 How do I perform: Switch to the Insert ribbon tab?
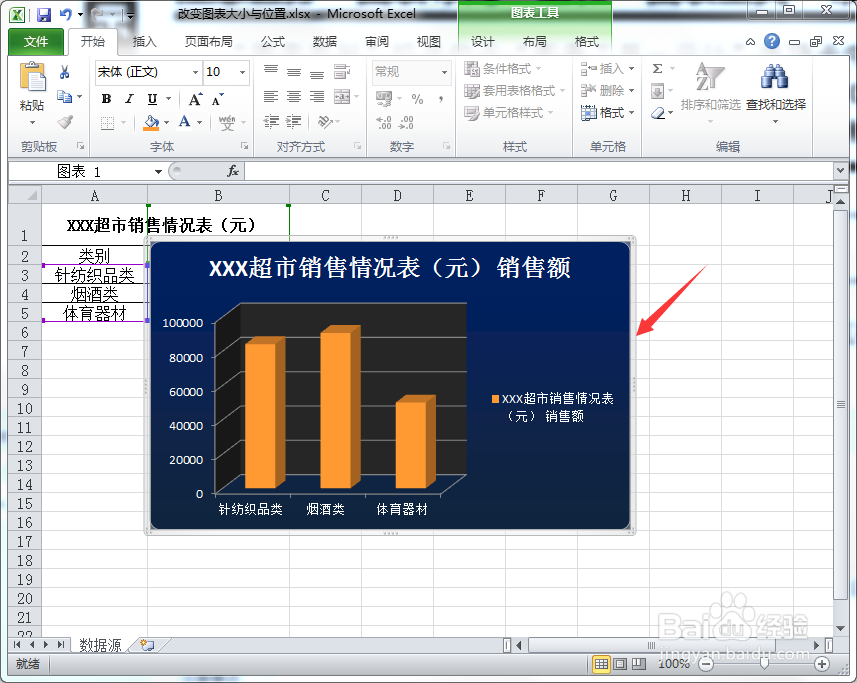click(144, 42)
